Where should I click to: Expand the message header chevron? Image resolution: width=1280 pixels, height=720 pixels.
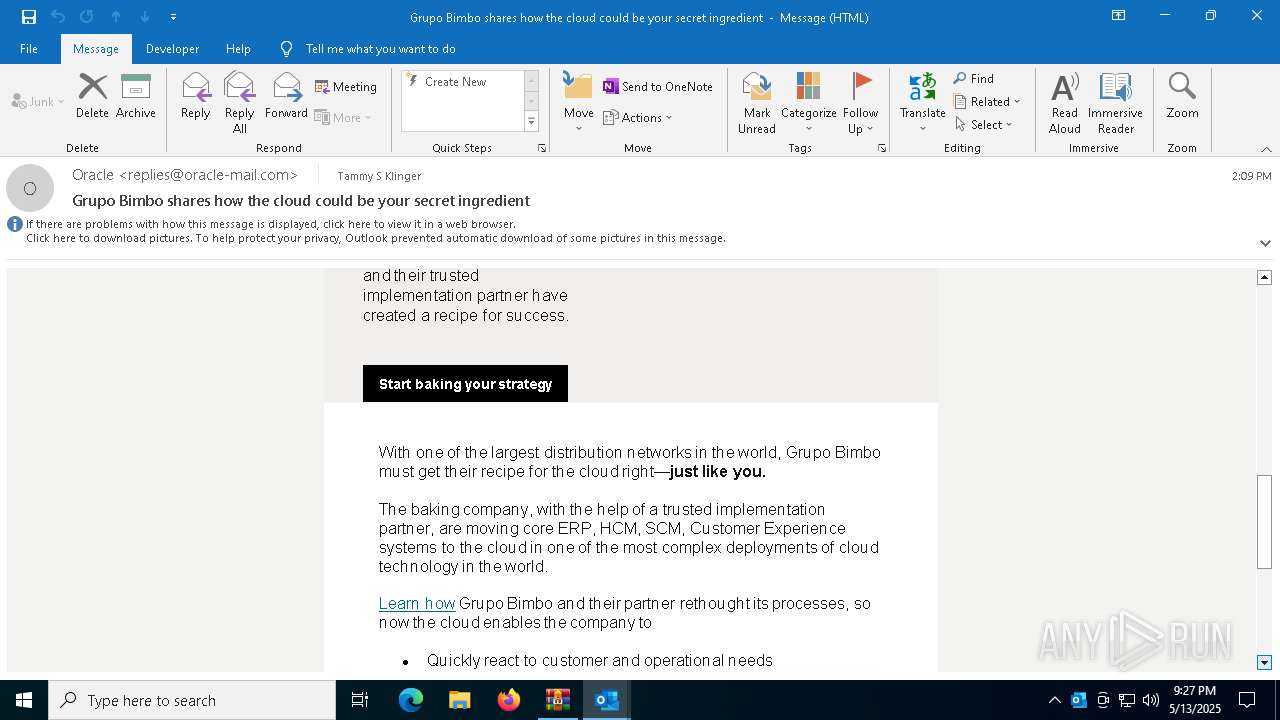[1265, 243]
